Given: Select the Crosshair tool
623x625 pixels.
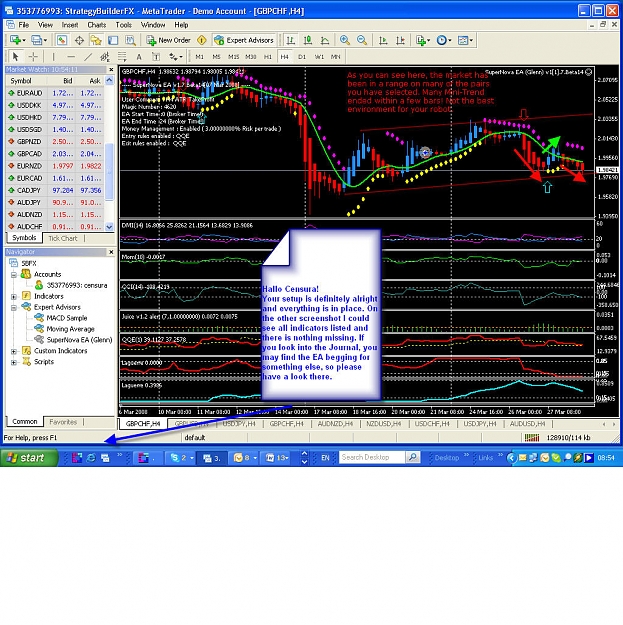Looking at the screenshot, I should point(33,57).
